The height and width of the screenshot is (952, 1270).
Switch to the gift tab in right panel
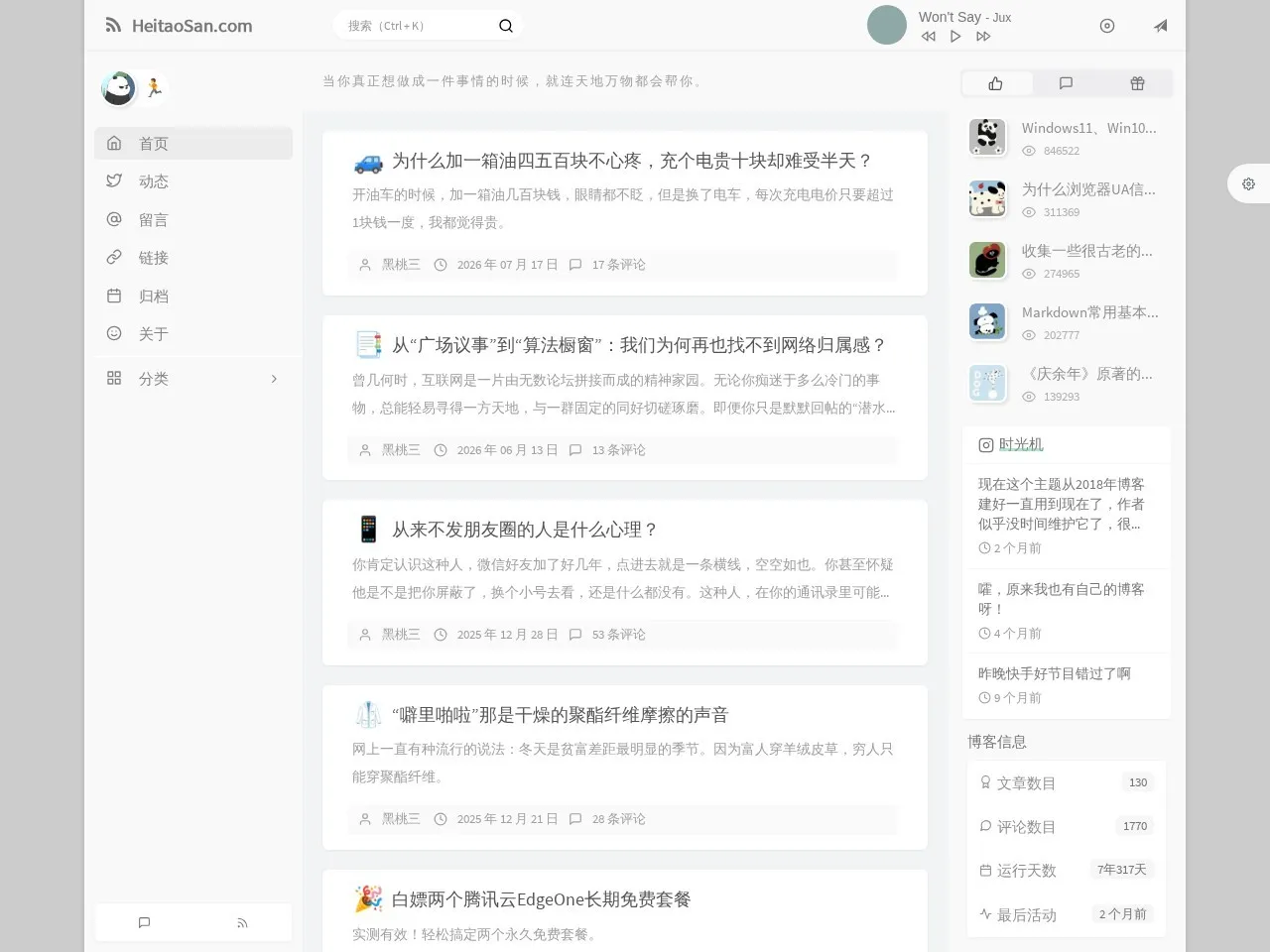point(1137,83)
